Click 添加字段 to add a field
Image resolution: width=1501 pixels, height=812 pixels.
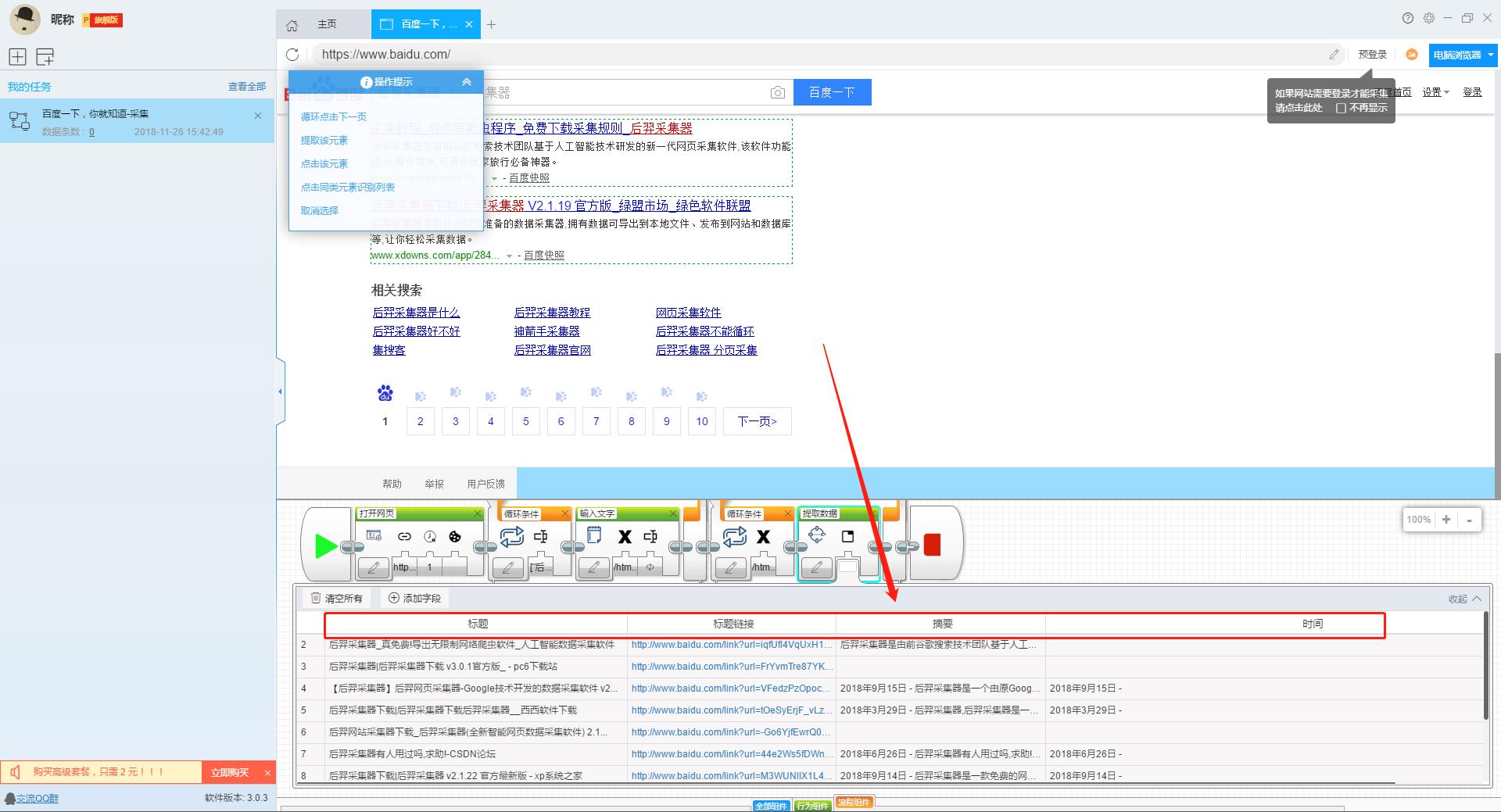point(415,598)
